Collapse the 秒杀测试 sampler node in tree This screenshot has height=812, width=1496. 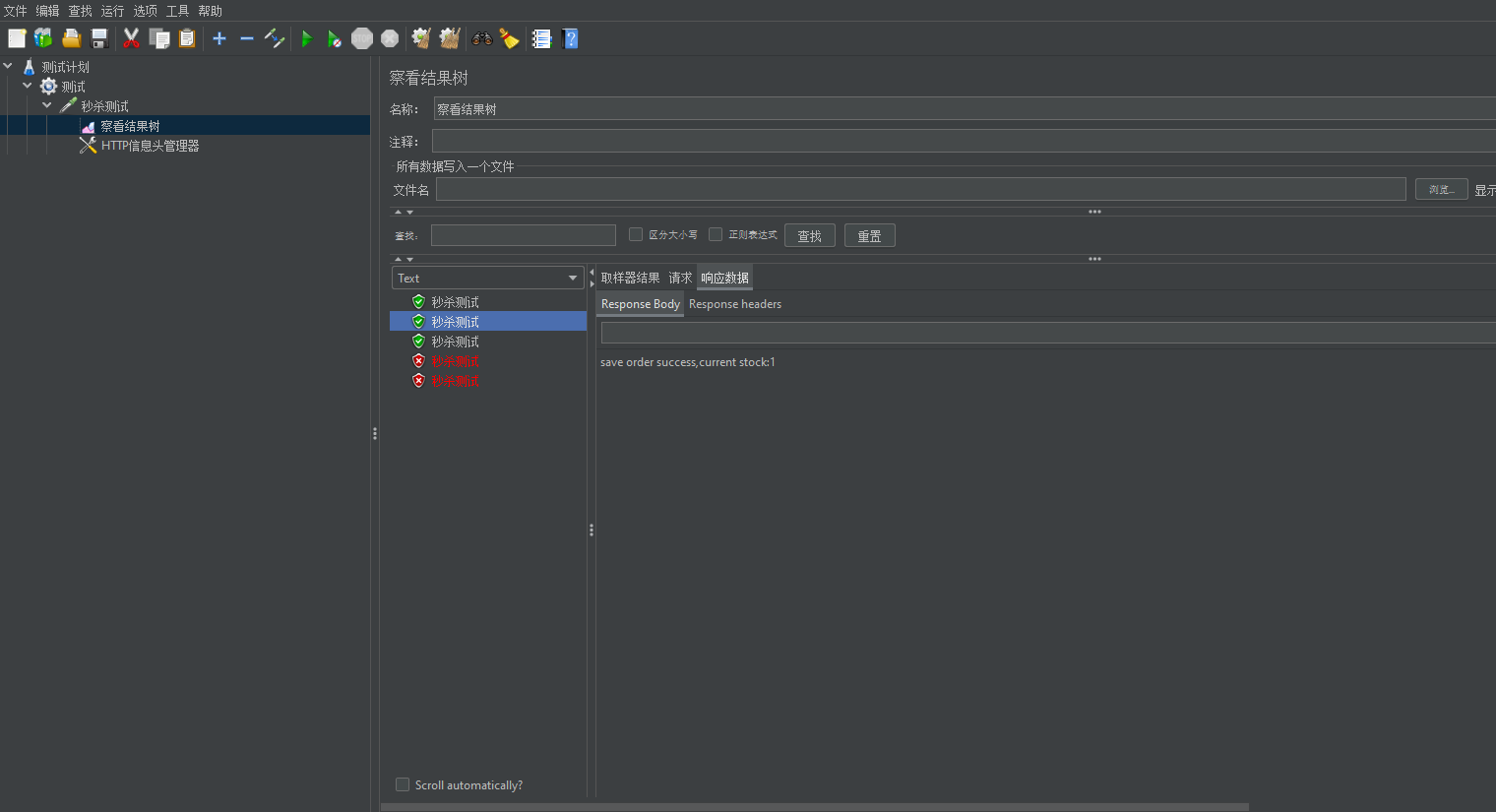[x=47, y=105]
